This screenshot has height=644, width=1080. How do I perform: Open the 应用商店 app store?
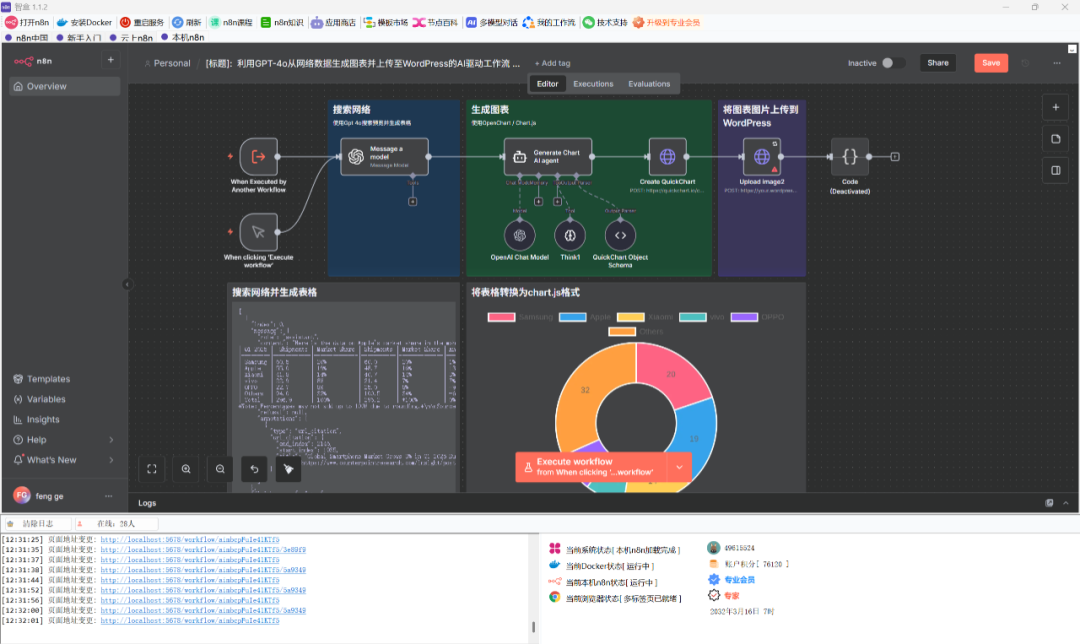[333, 23]
